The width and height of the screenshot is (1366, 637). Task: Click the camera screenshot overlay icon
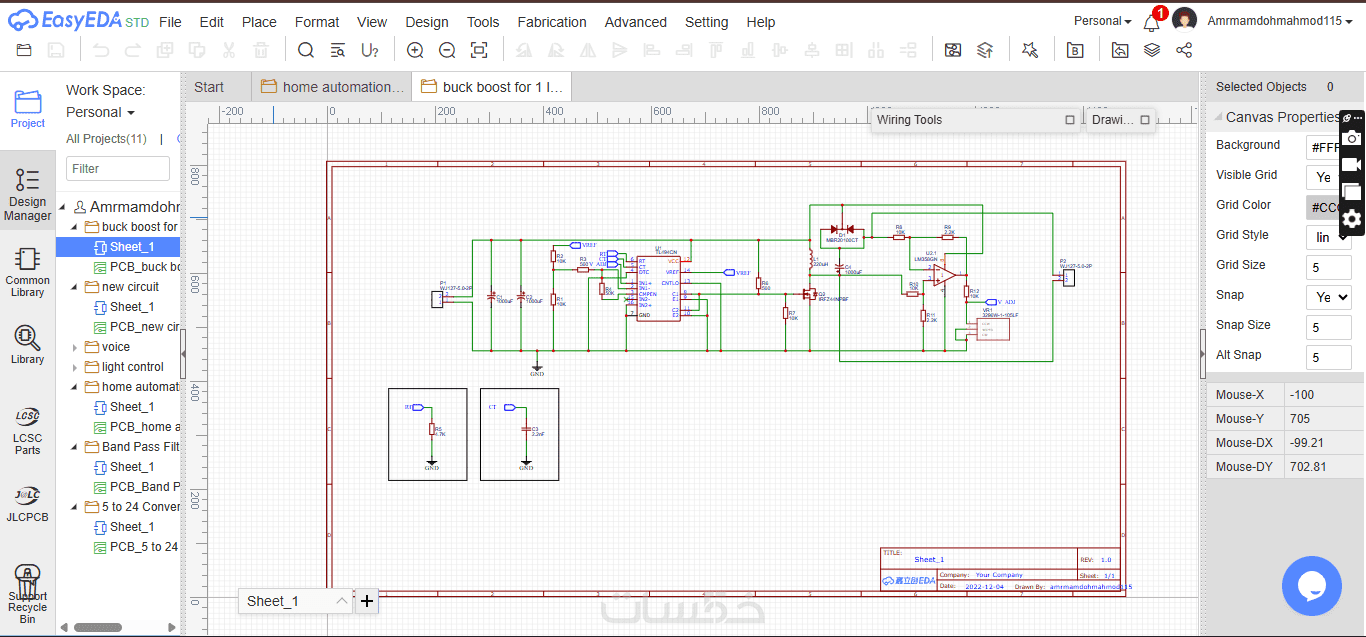[x=1352, y=137]
